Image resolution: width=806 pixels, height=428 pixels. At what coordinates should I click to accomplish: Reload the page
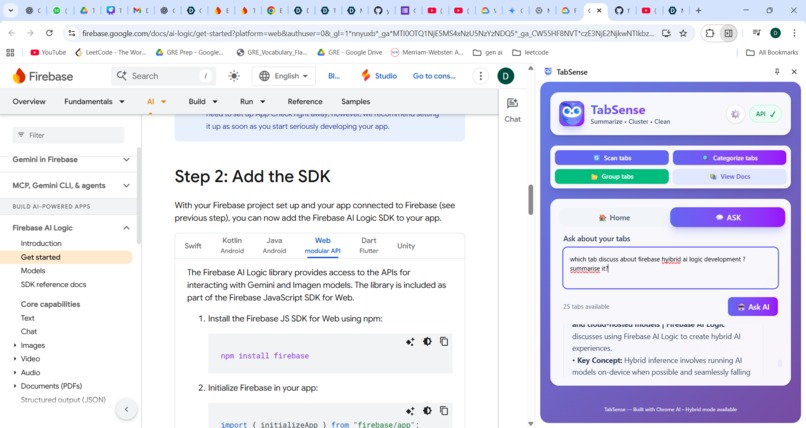point(49,33)
